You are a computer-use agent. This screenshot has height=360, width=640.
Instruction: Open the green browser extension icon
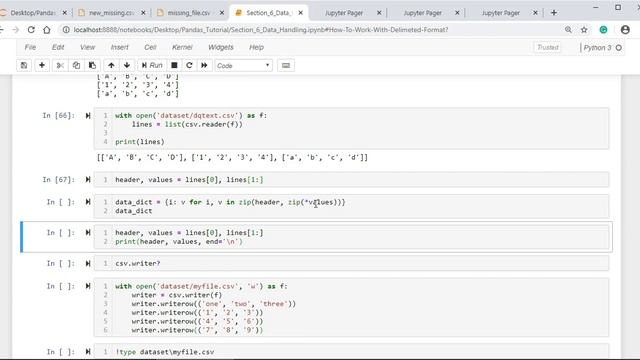pos(603,29)
